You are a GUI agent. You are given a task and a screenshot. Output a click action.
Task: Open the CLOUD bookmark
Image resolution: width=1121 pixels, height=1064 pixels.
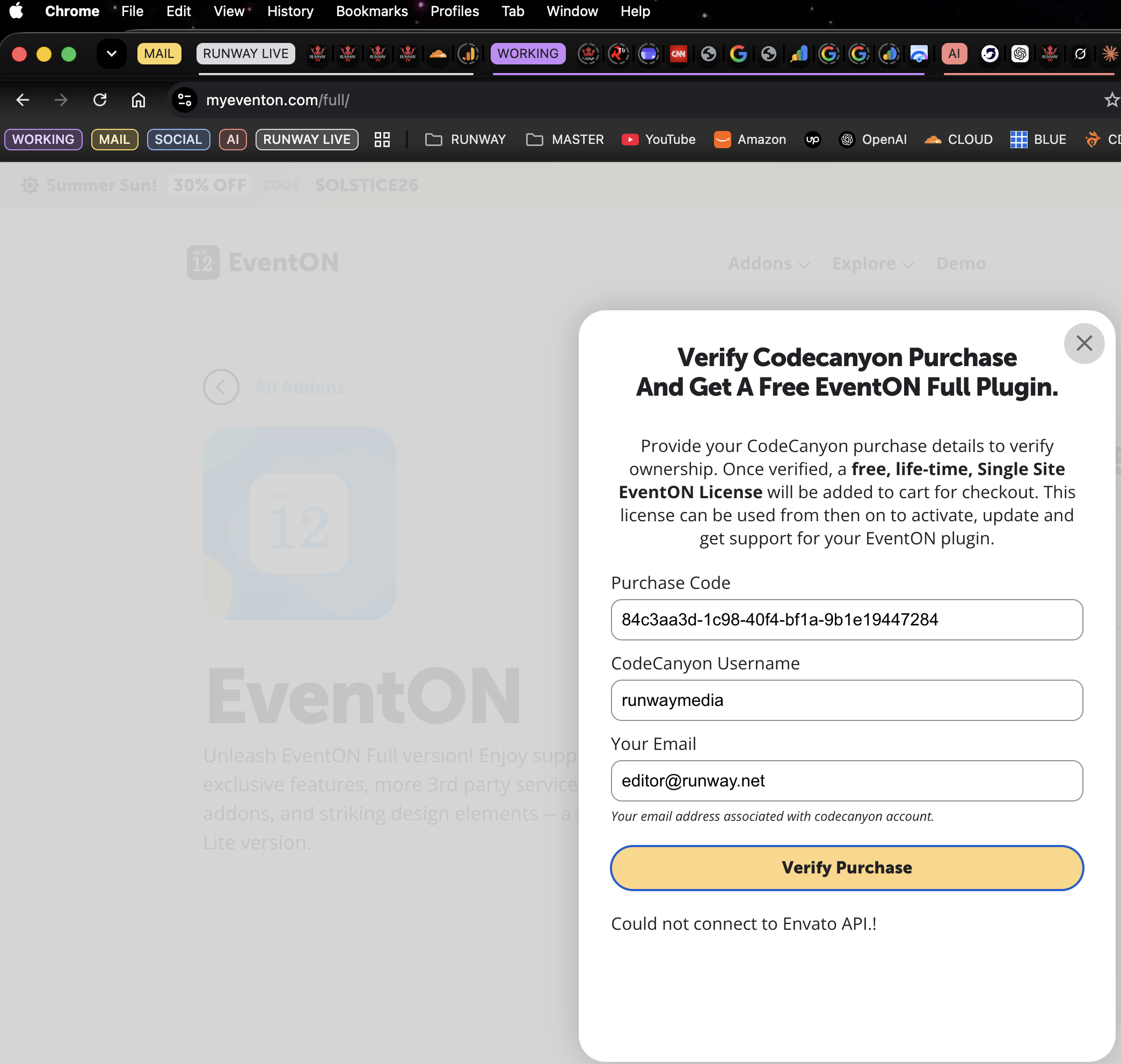(958, 140)
